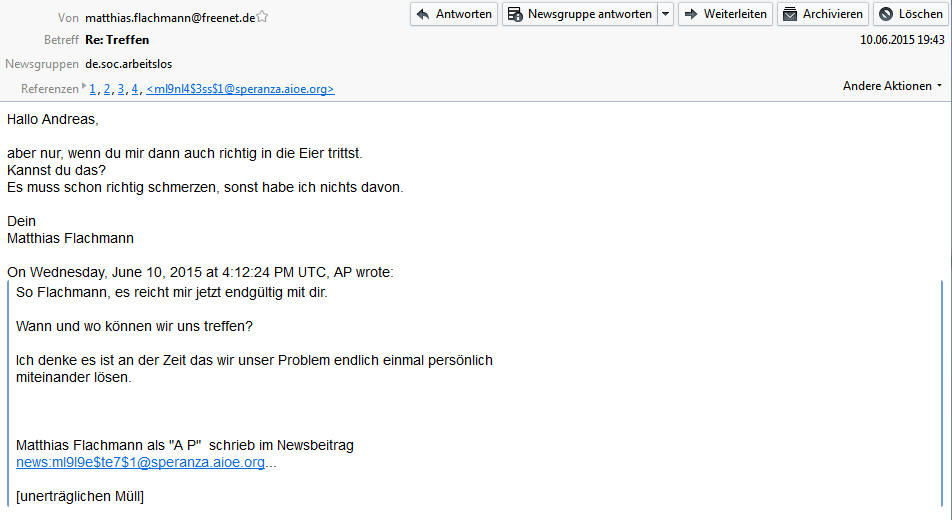Open reference link 3

121,89
